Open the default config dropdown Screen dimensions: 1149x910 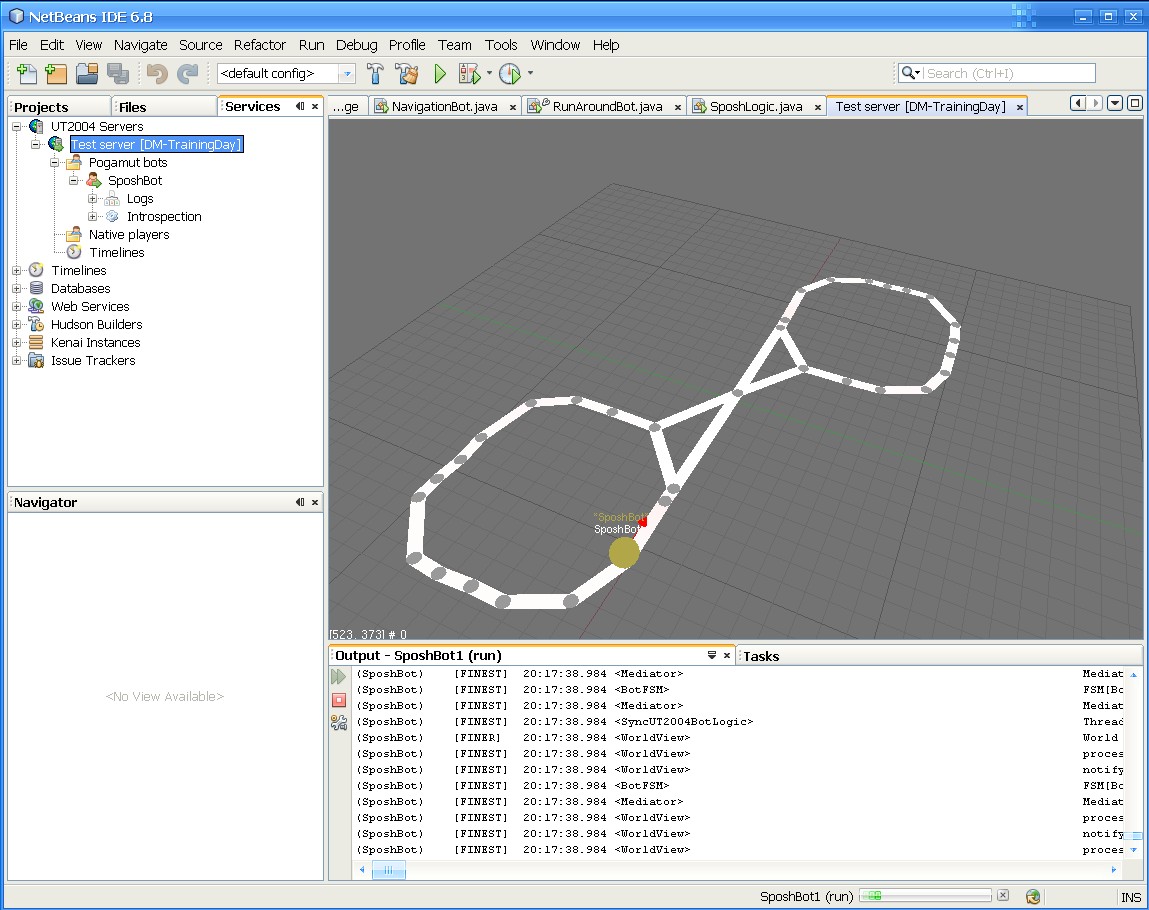347,73
